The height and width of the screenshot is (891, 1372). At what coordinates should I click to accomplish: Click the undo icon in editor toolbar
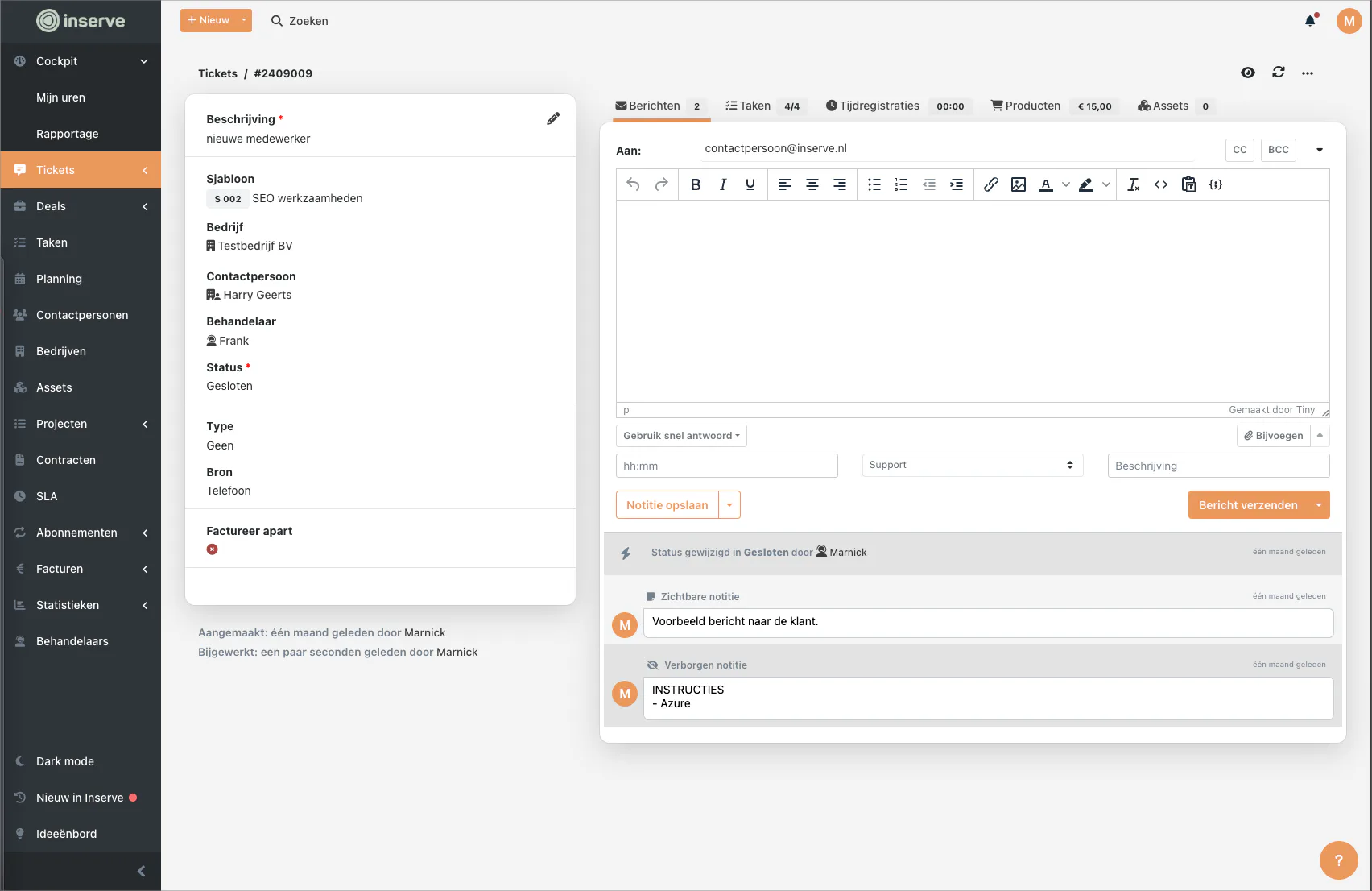pos(633,184)
